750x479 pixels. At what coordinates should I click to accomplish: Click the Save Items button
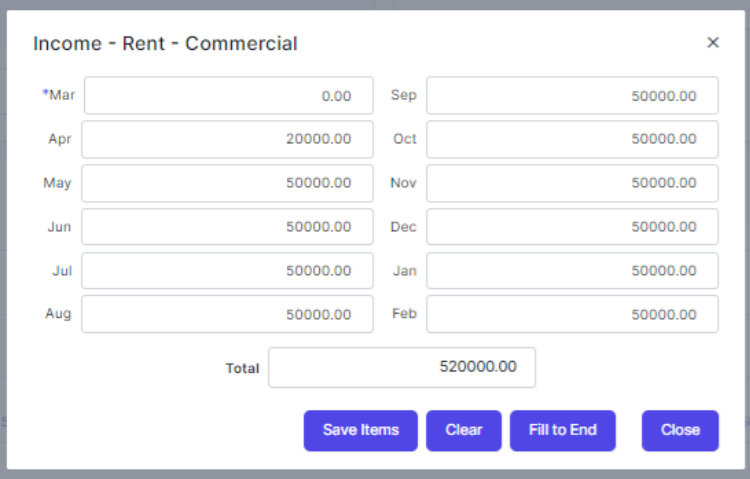pyautogui.click(x=361, y=430)
